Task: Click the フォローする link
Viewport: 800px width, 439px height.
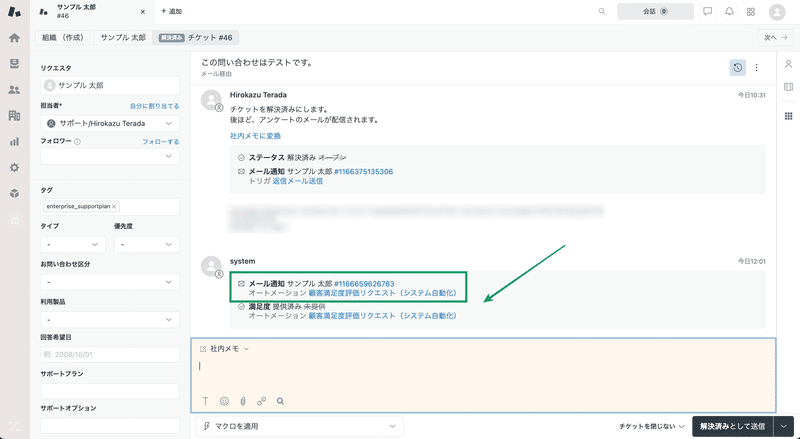Action: (161, 141)
